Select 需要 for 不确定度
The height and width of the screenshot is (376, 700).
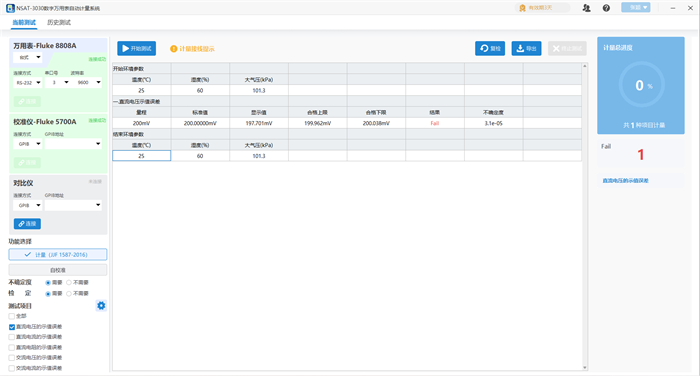point(48,283)
